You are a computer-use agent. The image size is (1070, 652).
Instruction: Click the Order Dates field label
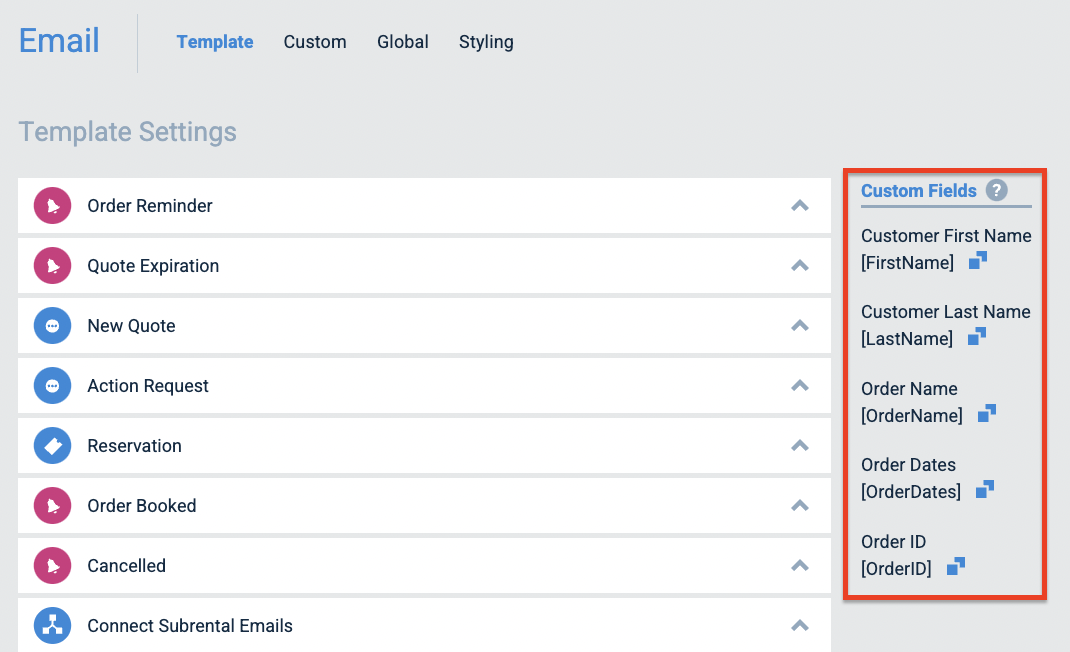pyautogui.click(x=908, y=464)
